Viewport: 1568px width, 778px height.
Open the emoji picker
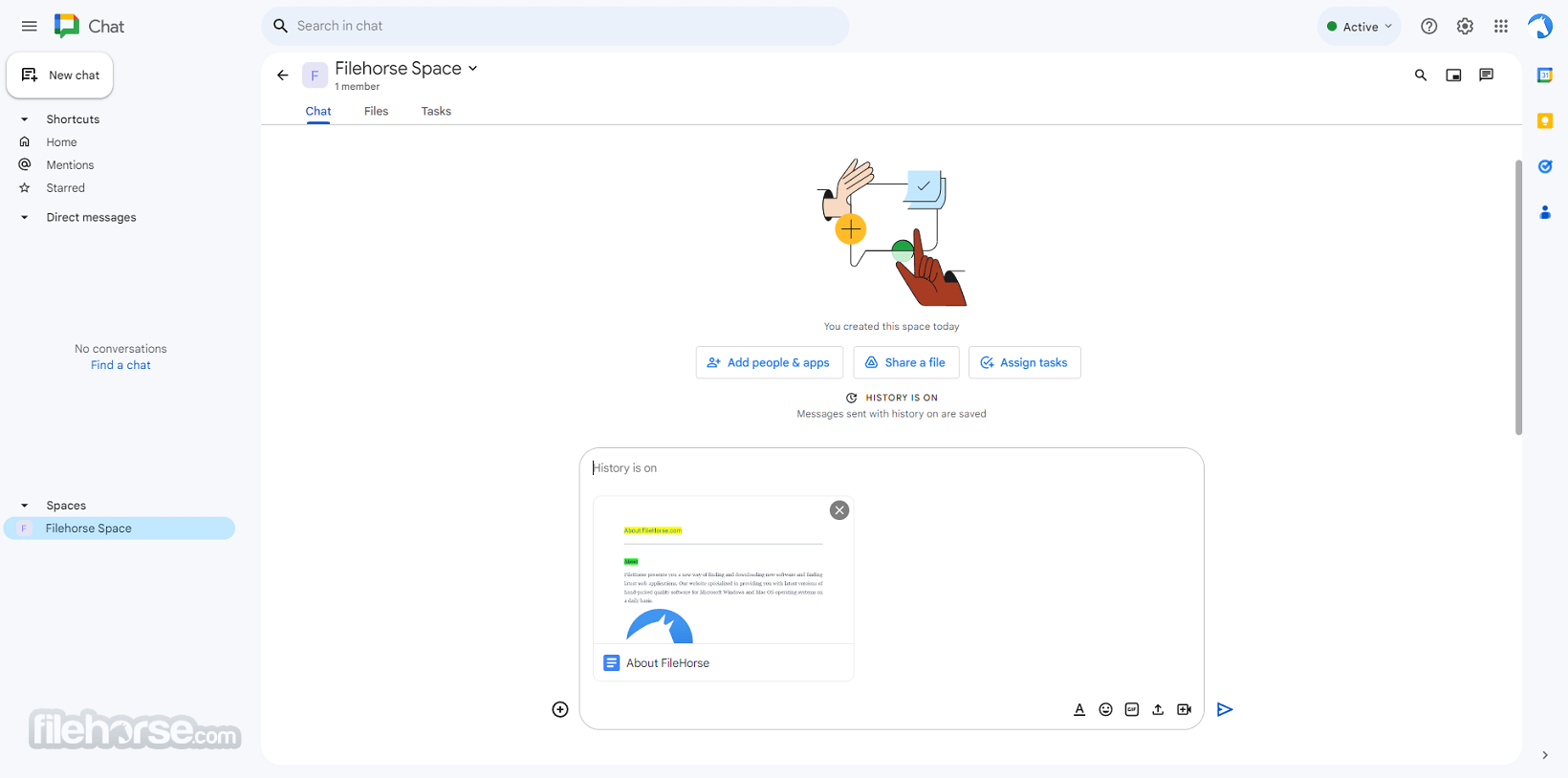pyautogui.click(x=1105, y=709)
